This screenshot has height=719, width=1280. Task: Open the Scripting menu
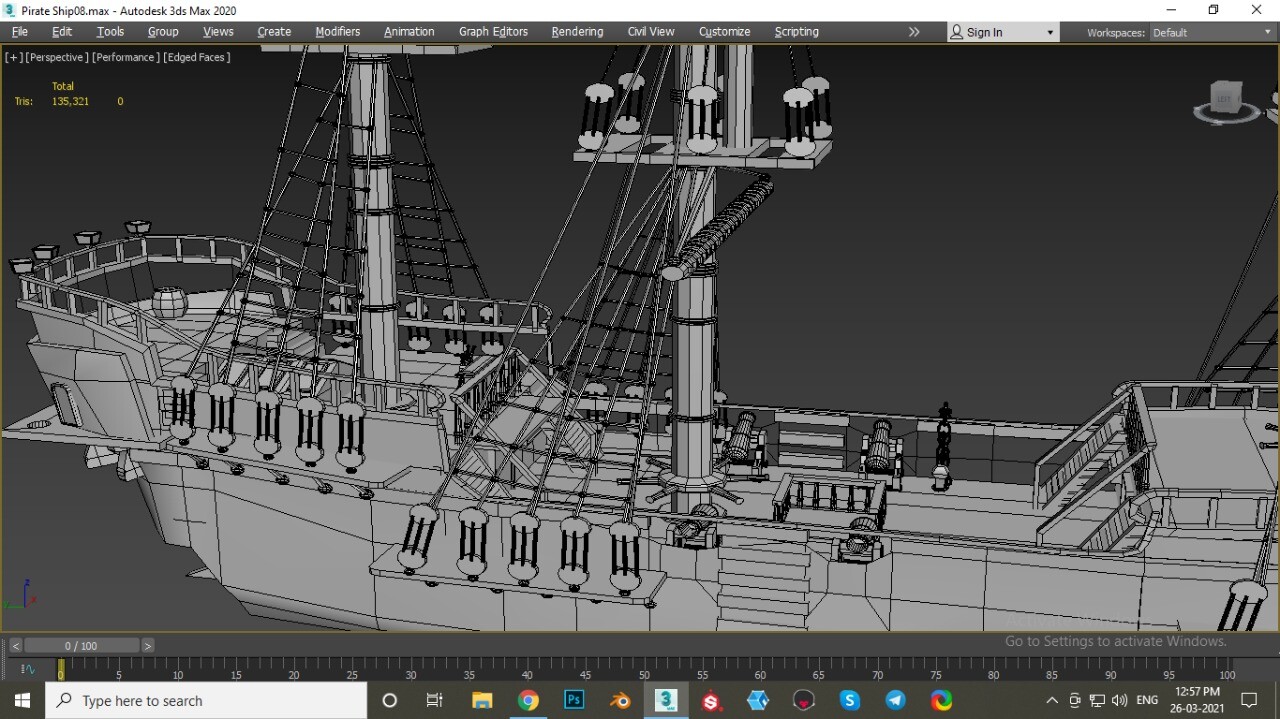tap(796, 32)
